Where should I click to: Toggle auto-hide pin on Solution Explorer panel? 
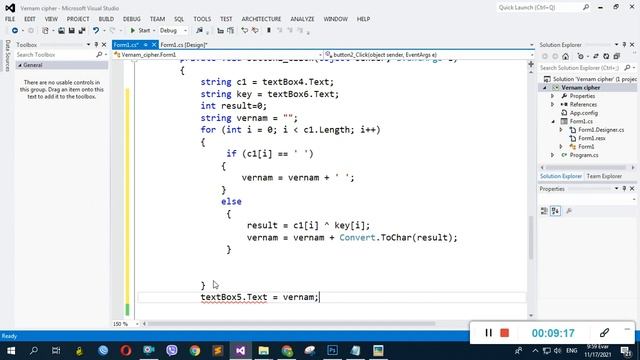tap(624, 44)
